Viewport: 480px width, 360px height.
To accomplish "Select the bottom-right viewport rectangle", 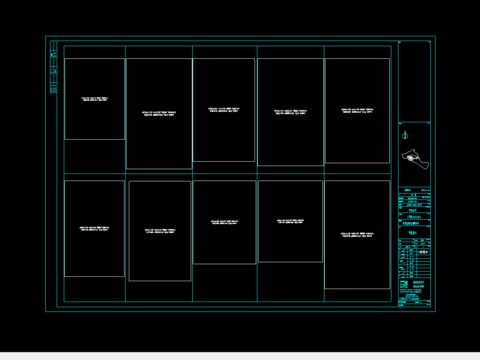I will point(357,235).
